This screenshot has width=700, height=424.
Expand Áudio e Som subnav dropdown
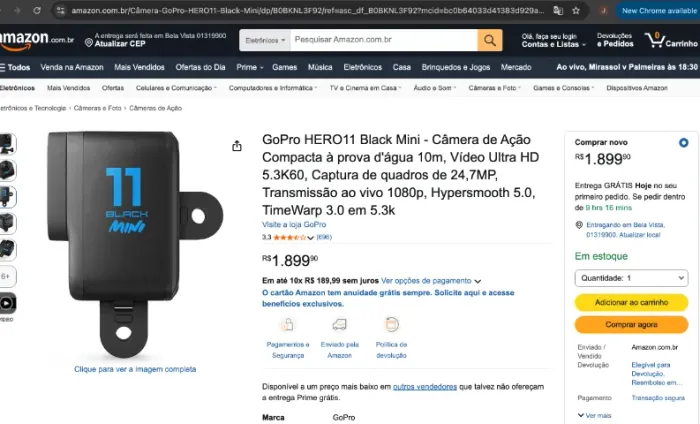[x=434, y=88]
